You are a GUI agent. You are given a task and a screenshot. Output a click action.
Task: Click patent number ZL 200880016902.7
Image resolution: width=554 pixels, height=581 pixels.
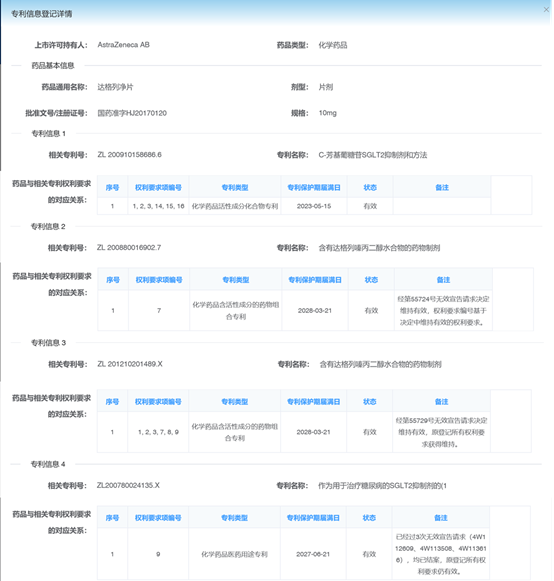click(x=129, y=248)
